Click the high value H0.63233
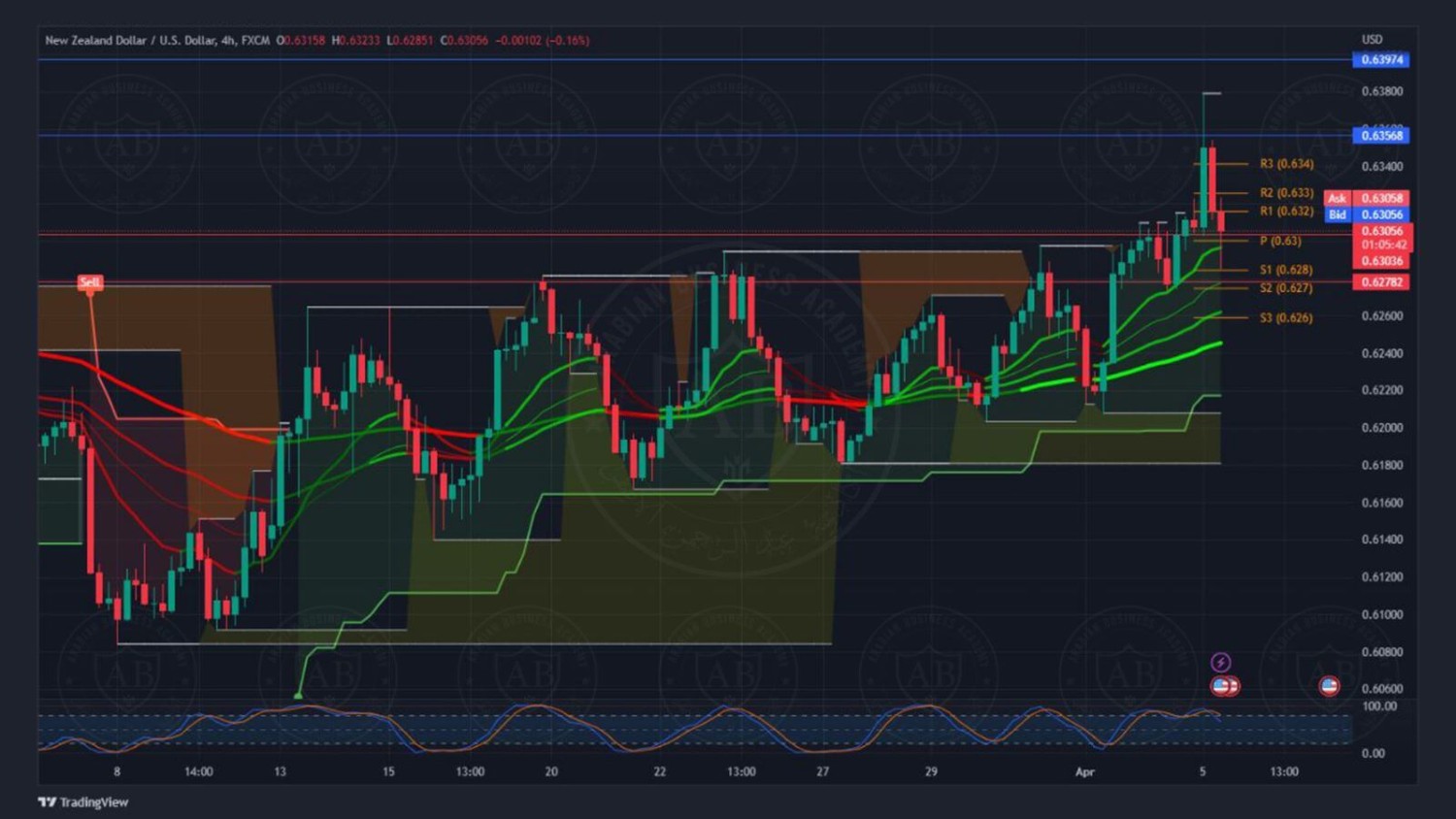Image resolution: width=1456 pixels, height=819 pixels. (356, 41)
